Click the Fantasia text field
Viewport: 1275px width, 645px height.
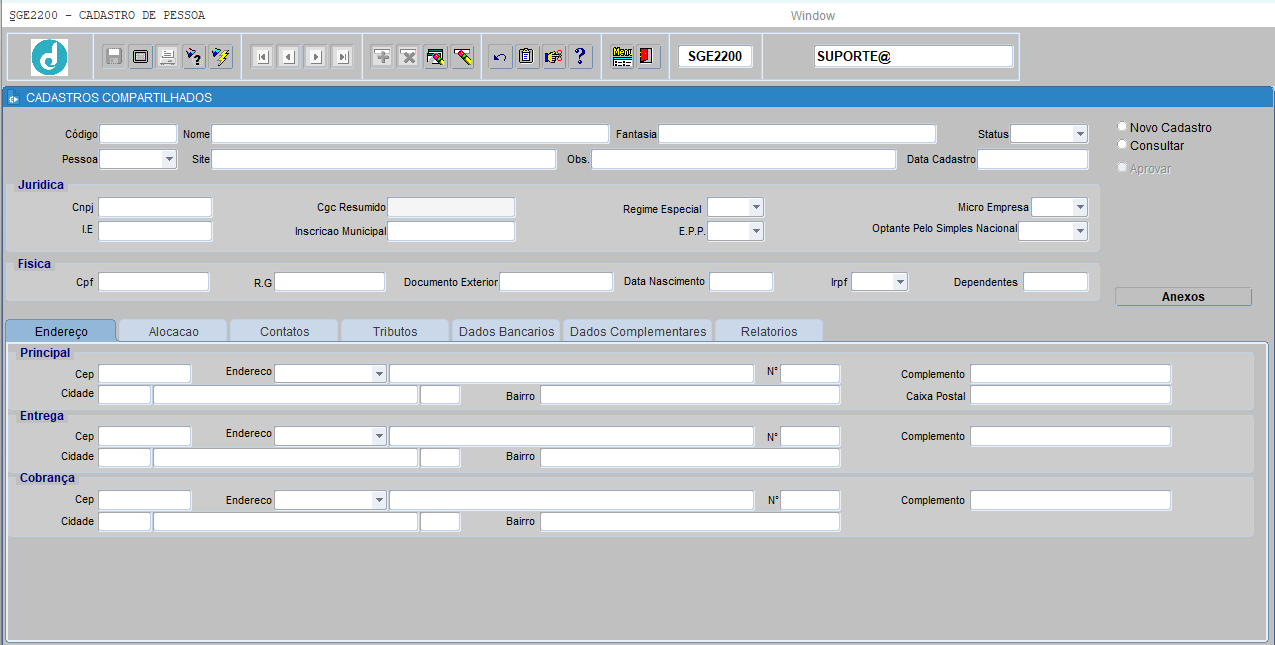(x=797, y=134)
